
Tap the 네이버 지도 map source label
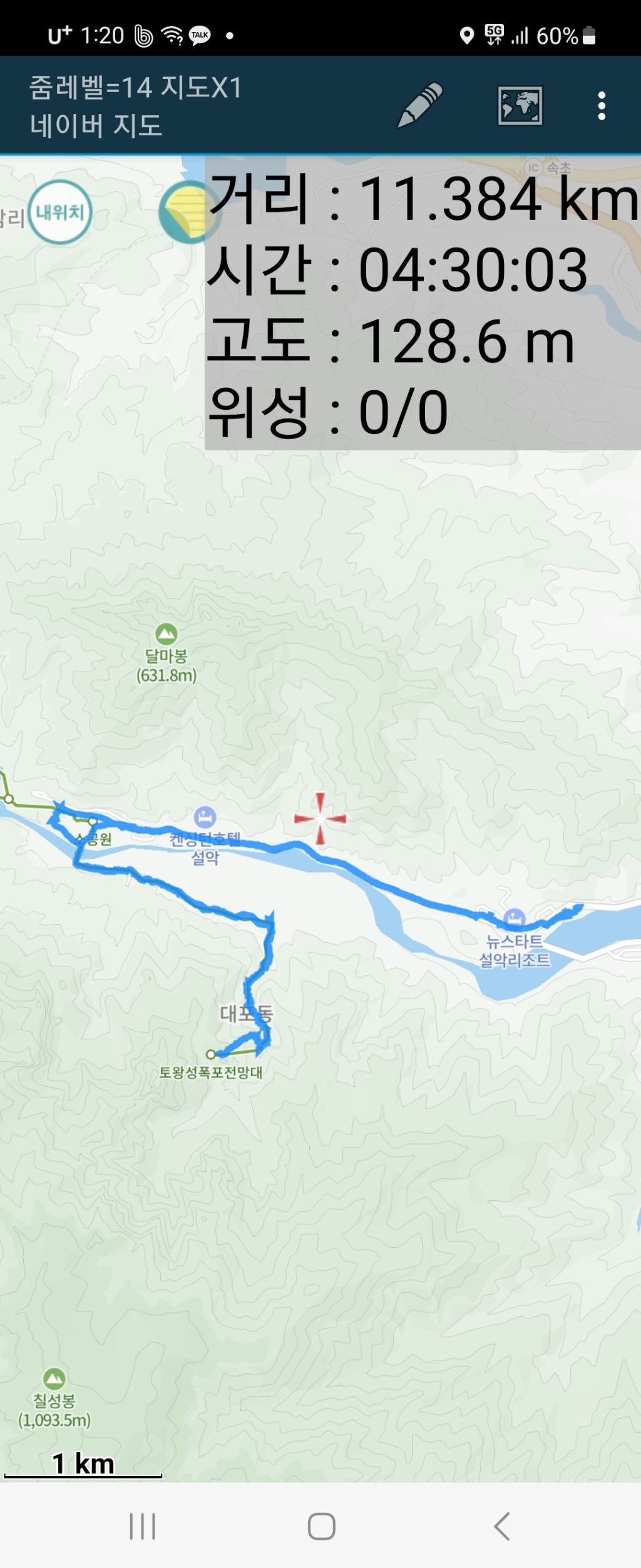[96, 125]
